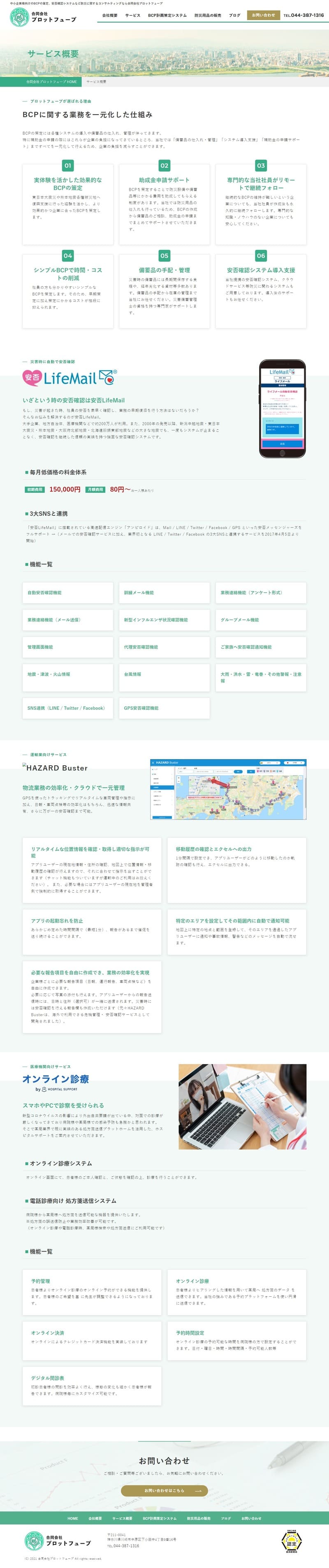Click the オンライン決済 feature heading

pyautogui.click(x=48, y=1333)
